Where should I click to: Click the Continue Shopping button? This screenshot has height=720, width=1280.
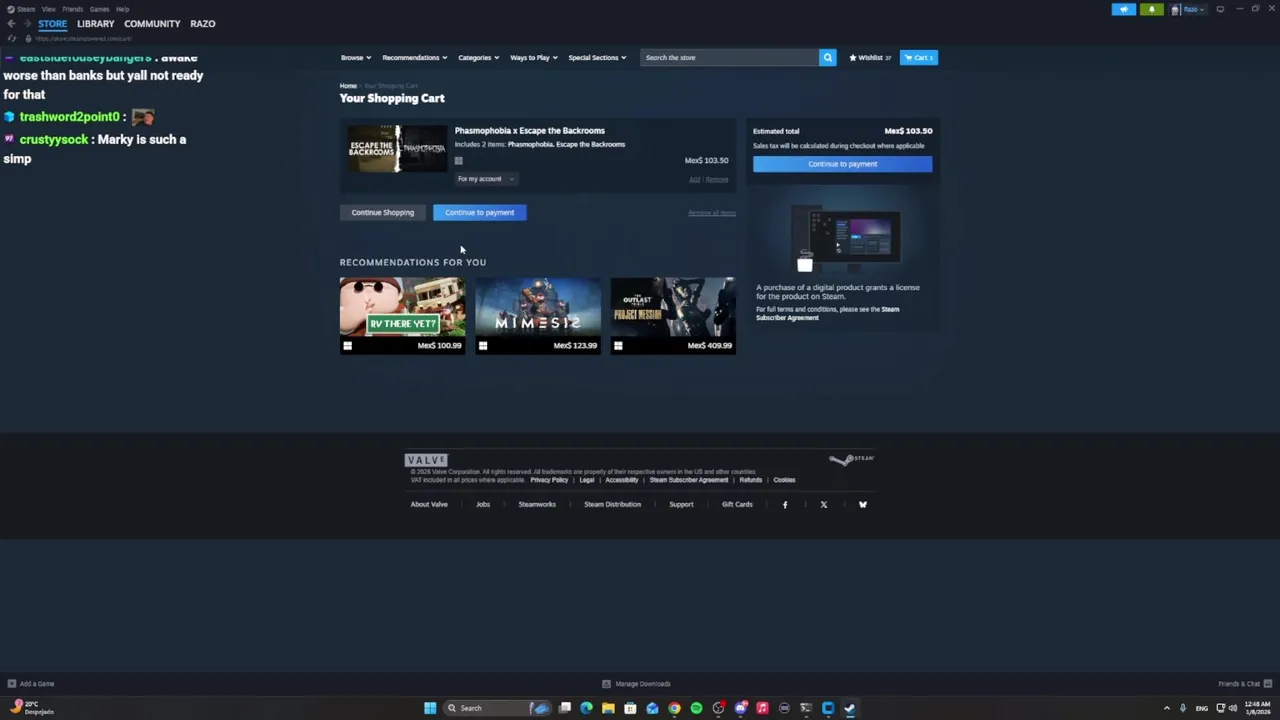382,212
